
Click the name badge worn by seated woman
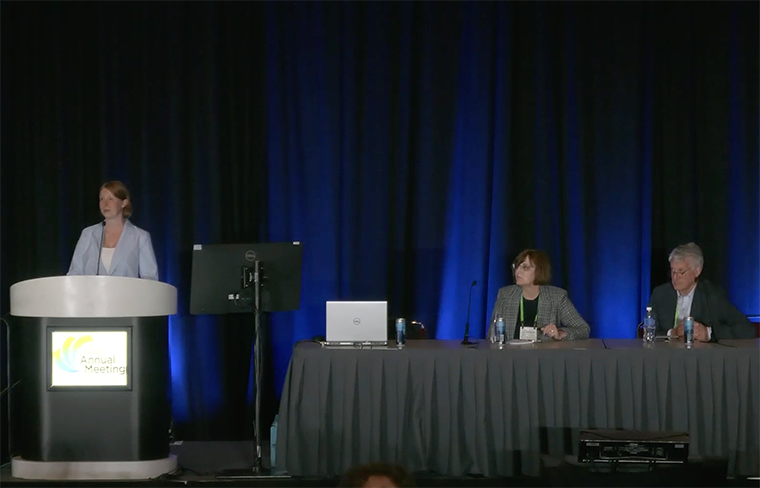(x=528, y=333)
